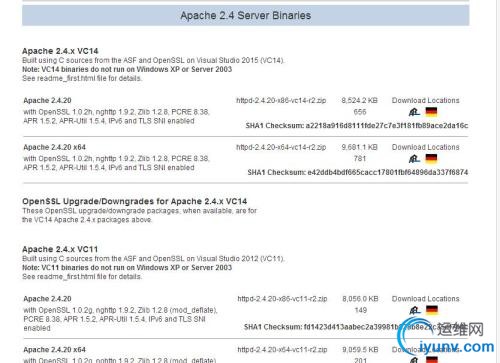Click the 9,681.1 KB file size
The width and height of the screenshot is (500, 363).
[359, 147]
